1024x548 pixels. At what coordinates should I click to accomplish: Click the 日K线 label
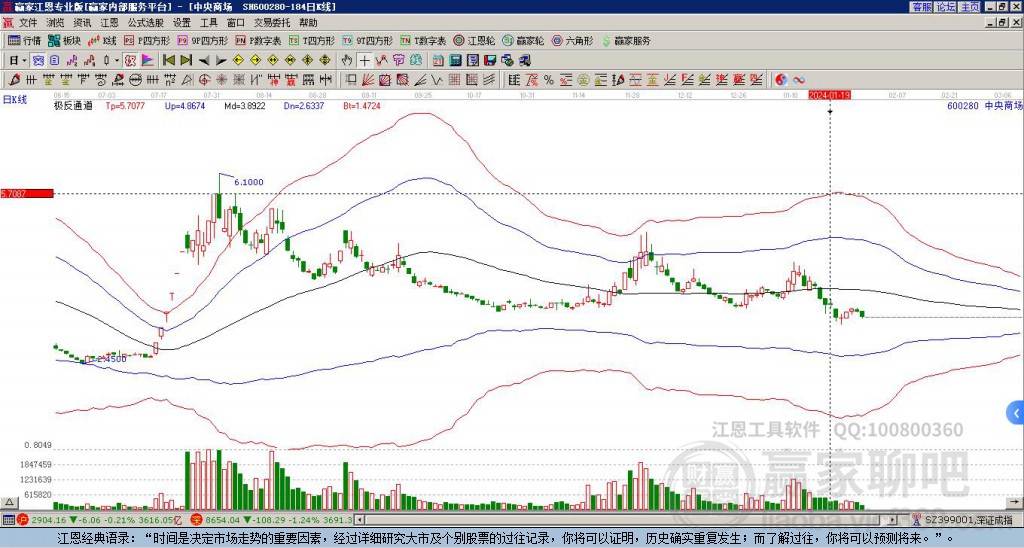[x=14, y=99]
